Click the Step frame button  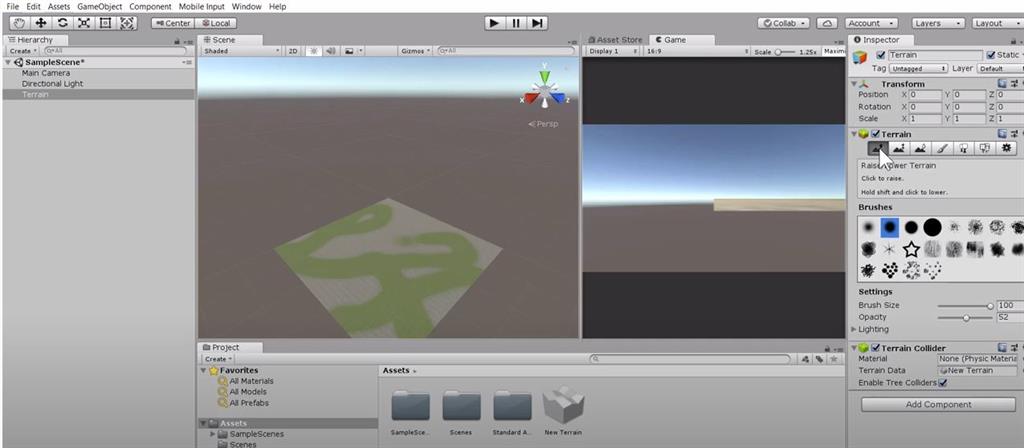(536, 23)
